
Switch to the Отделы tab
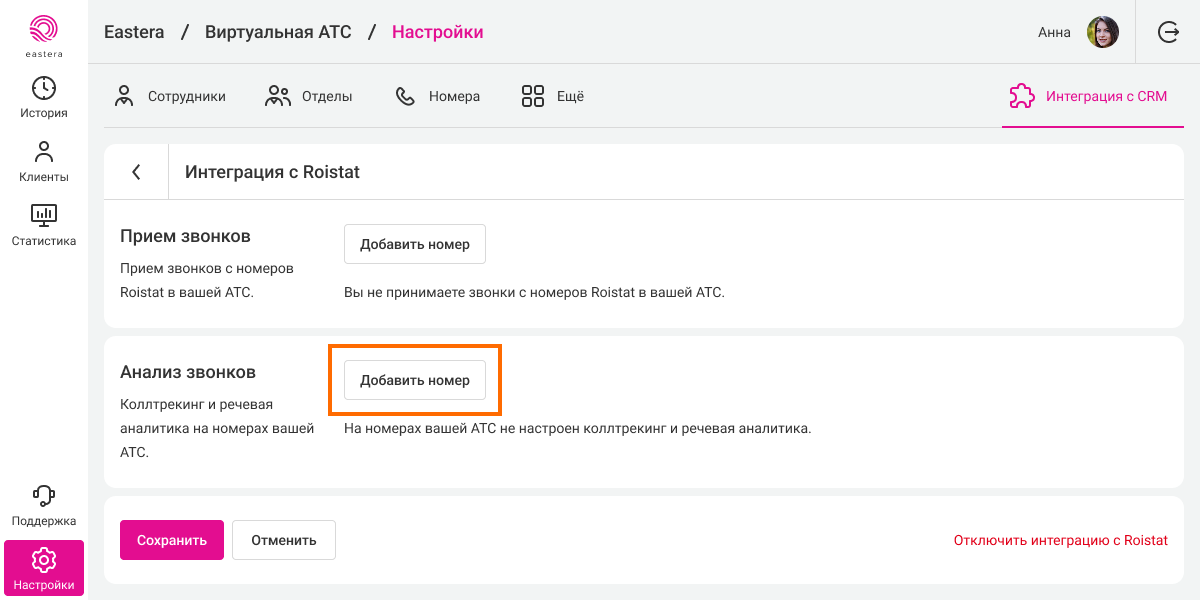tap(309, 96)
